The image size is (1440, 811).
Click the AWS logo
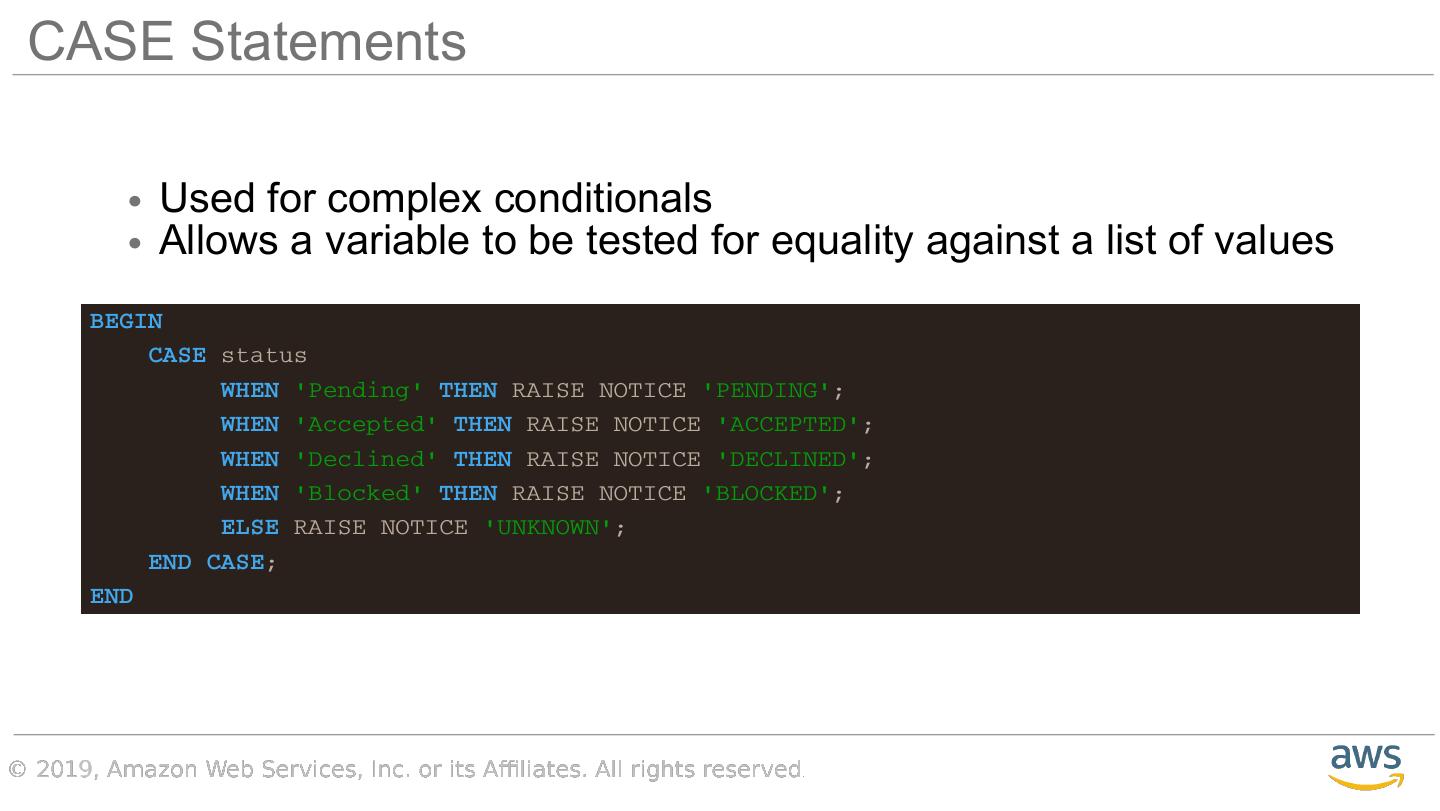click(x=1366, y=766)
